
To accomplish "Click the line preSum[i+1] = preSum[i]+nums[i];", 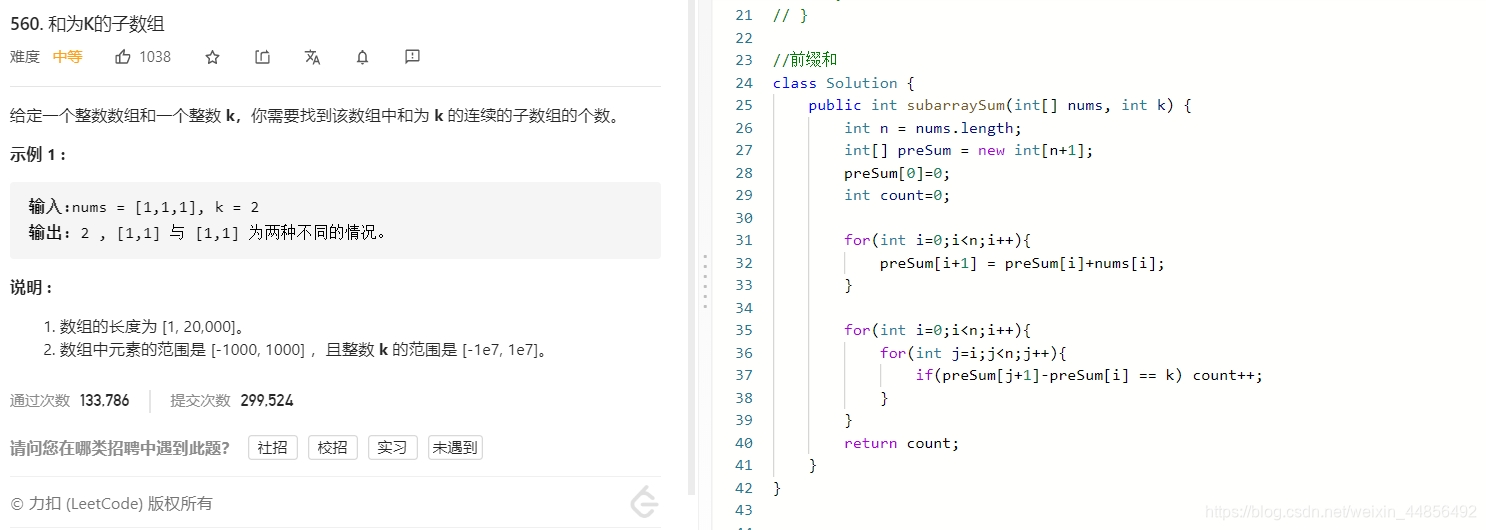I will pos(1022,263).
